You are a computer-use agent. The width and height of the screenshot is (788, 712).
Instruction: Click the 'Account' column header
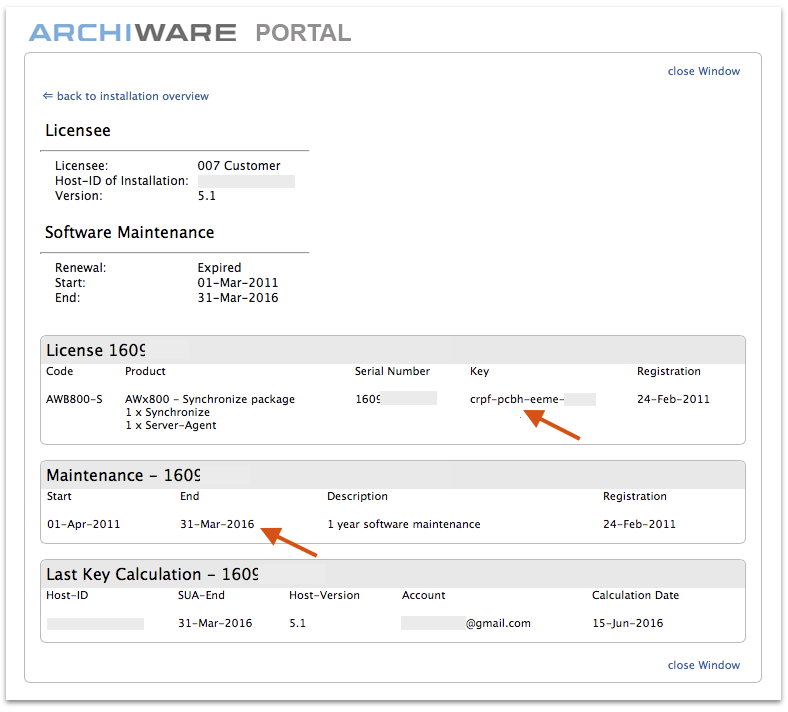pyautogui.click(x=423, y=595)
